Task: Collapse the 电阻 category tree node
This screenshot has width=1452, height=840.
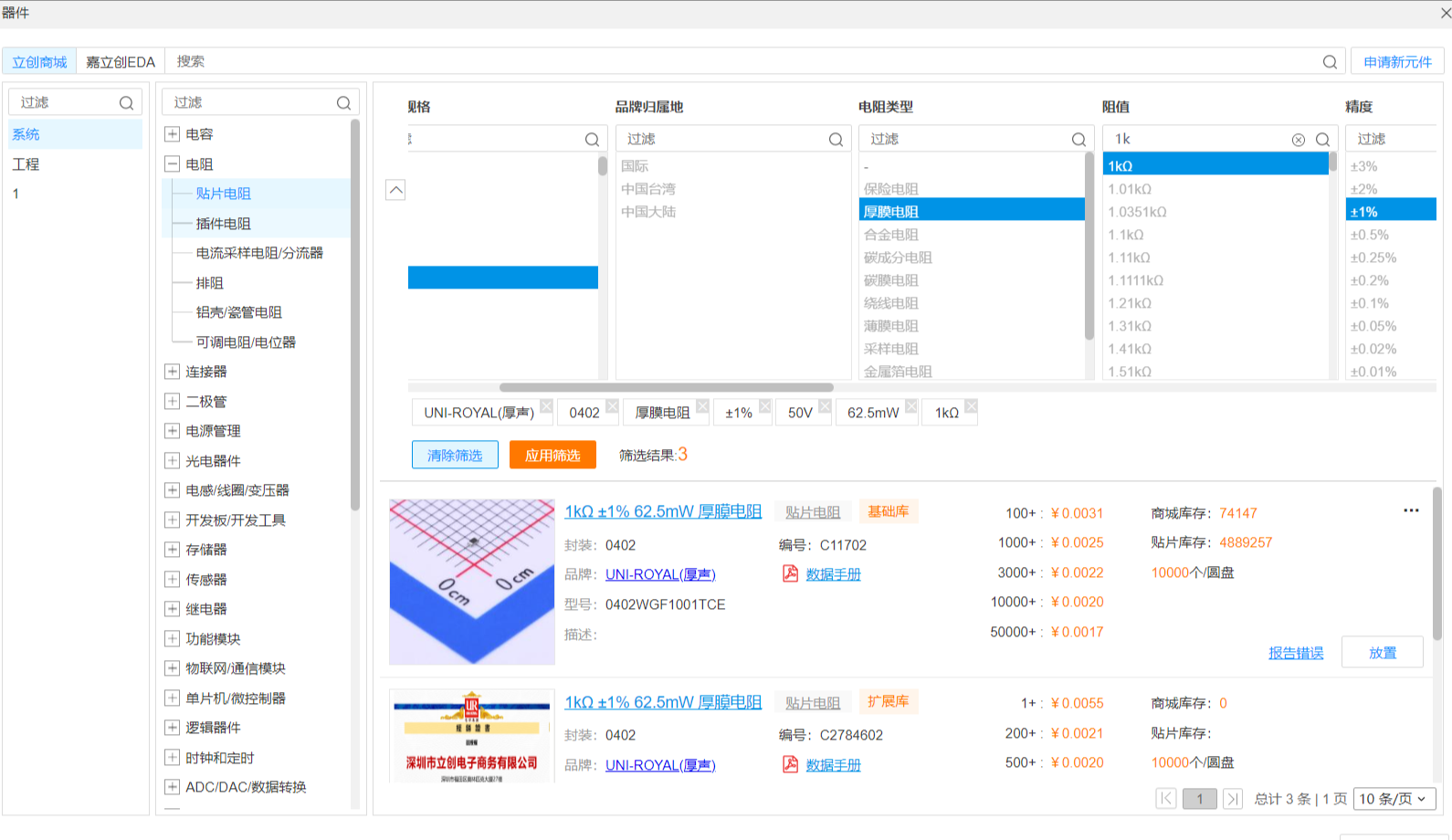Action: point(172,164)
